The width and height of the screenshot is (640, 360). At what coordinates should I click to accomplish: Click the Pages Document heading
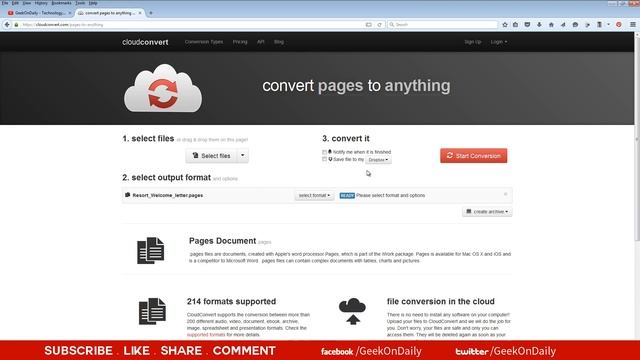pyautogui.click(x=222, y=241)
